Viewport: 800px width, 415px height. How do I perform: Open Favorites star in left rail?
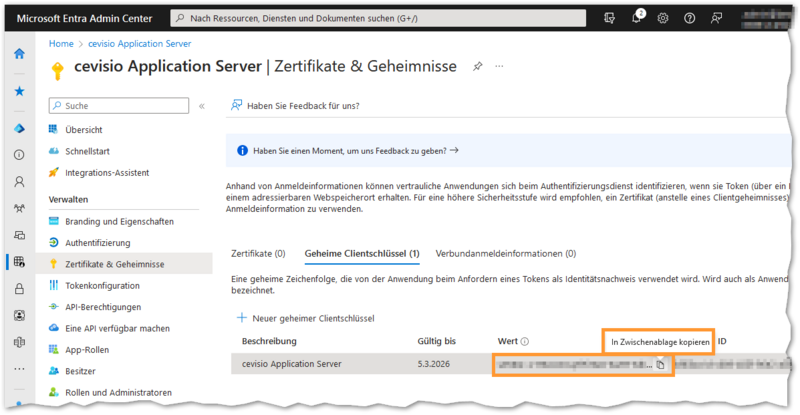point(19,91)
